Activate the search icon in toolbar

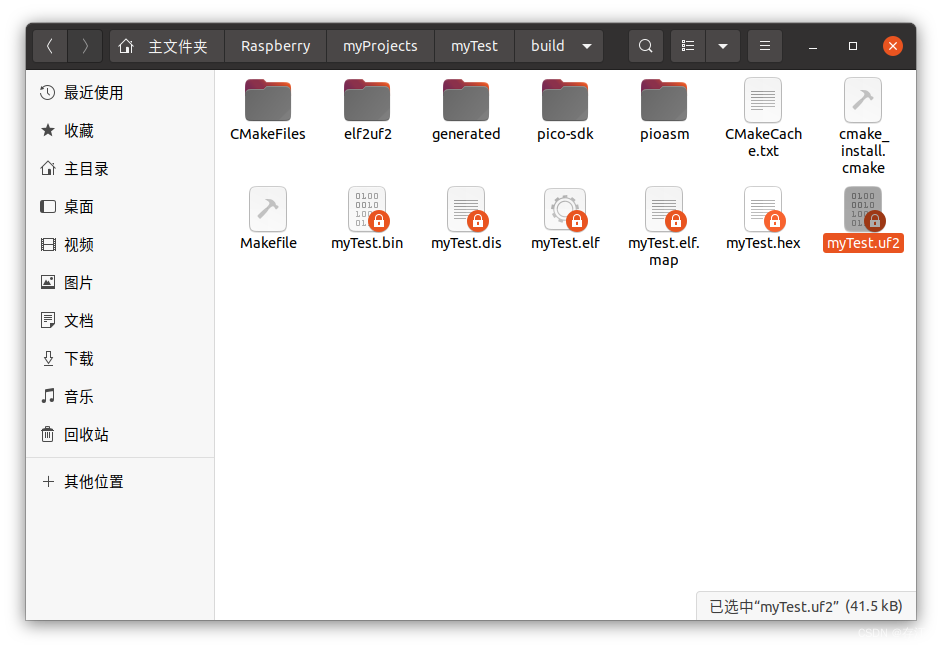(645, 45)
